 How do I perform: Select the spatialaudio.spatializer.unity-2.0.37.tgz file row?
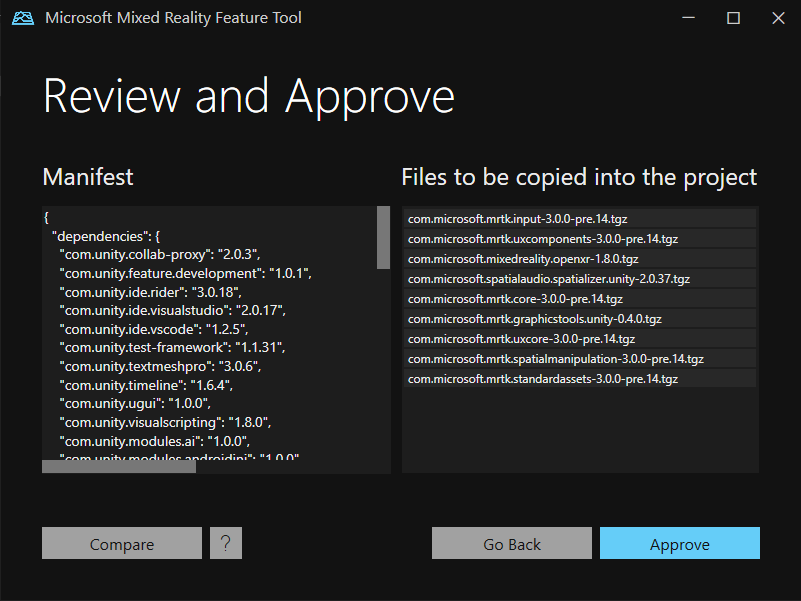pos(580,279)
